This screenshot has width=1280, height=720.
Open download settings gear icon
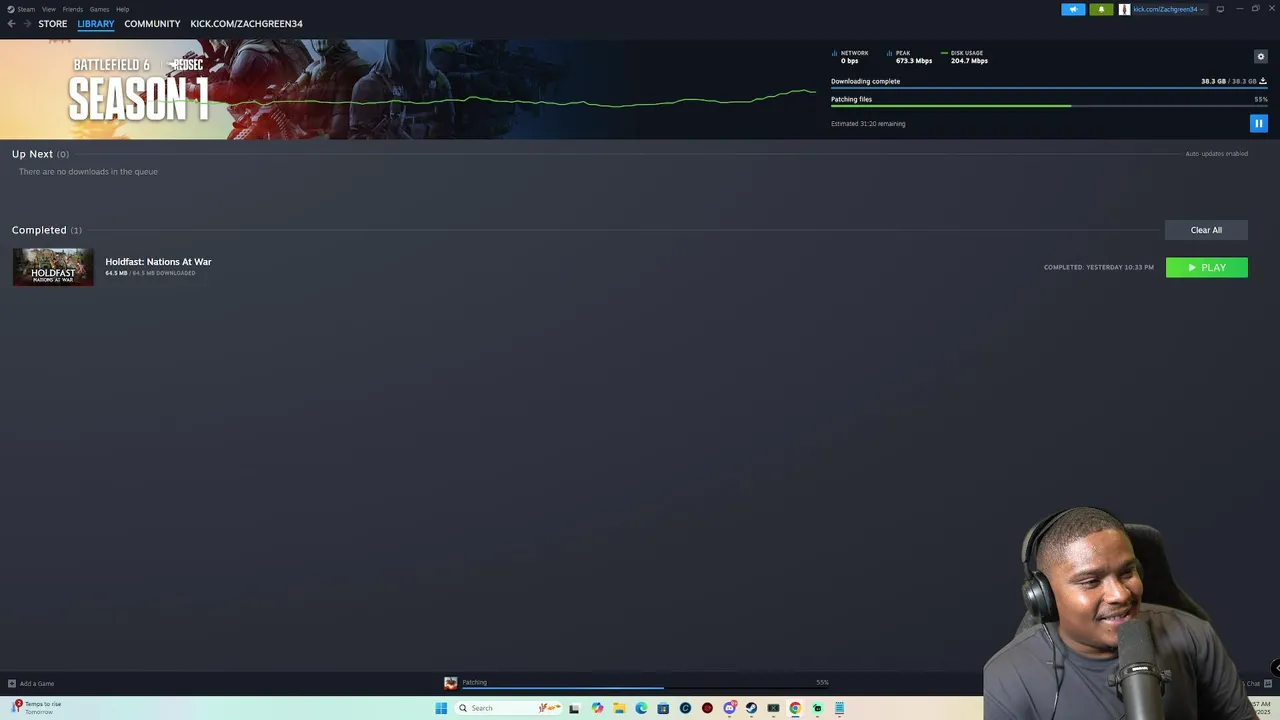coord(1260,56)
